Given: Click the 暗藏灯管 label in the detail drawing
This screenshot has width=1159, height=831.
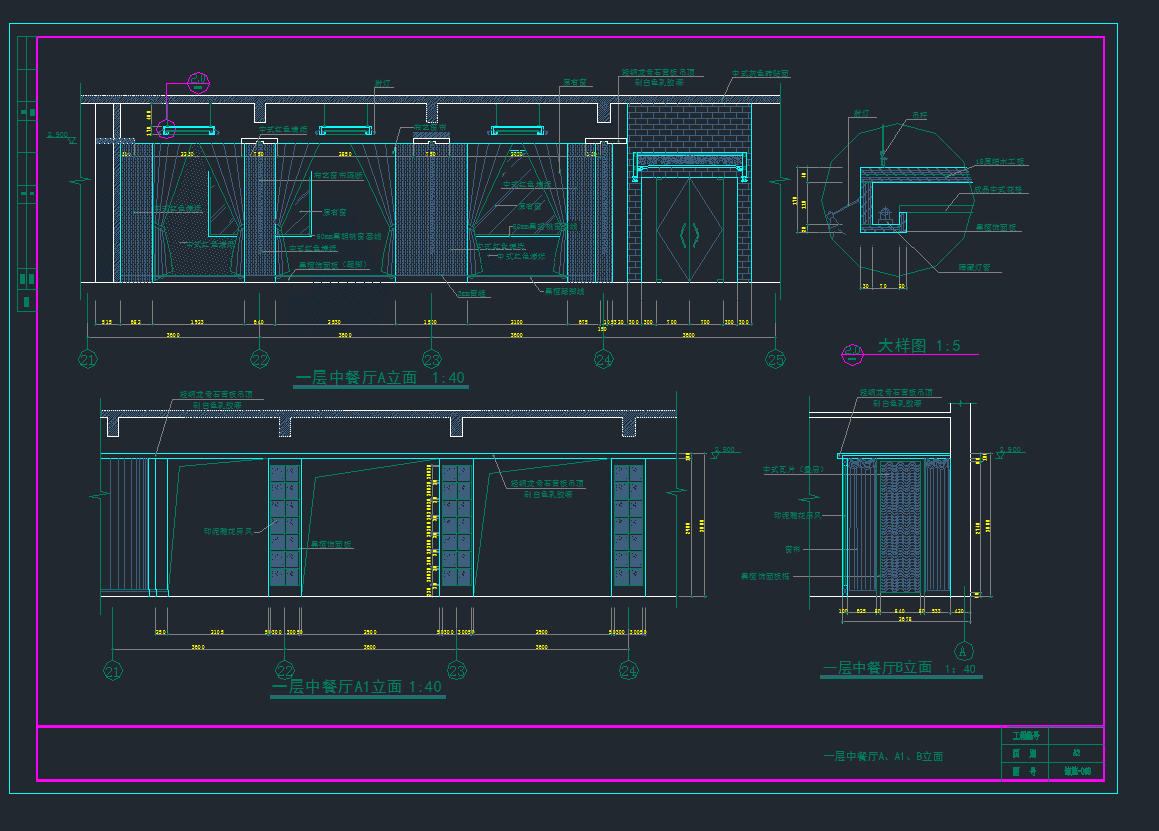Looking at the screenshot, I should (x=973, y=267).
